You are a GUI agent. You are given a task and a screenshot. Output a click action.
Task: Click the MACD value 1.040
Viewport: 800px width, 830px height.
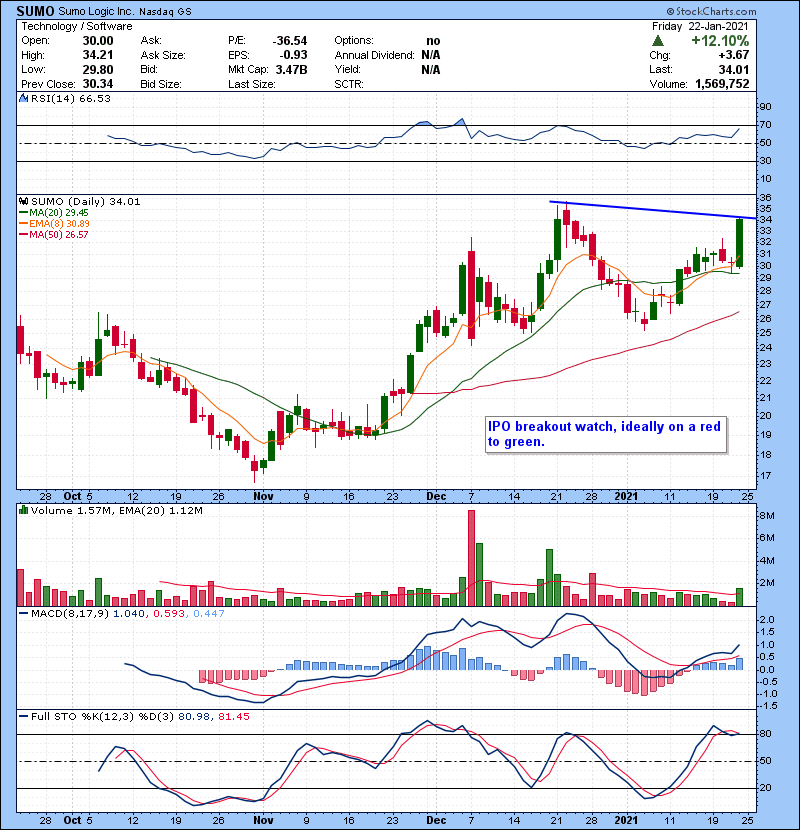[x=129, y=614]
